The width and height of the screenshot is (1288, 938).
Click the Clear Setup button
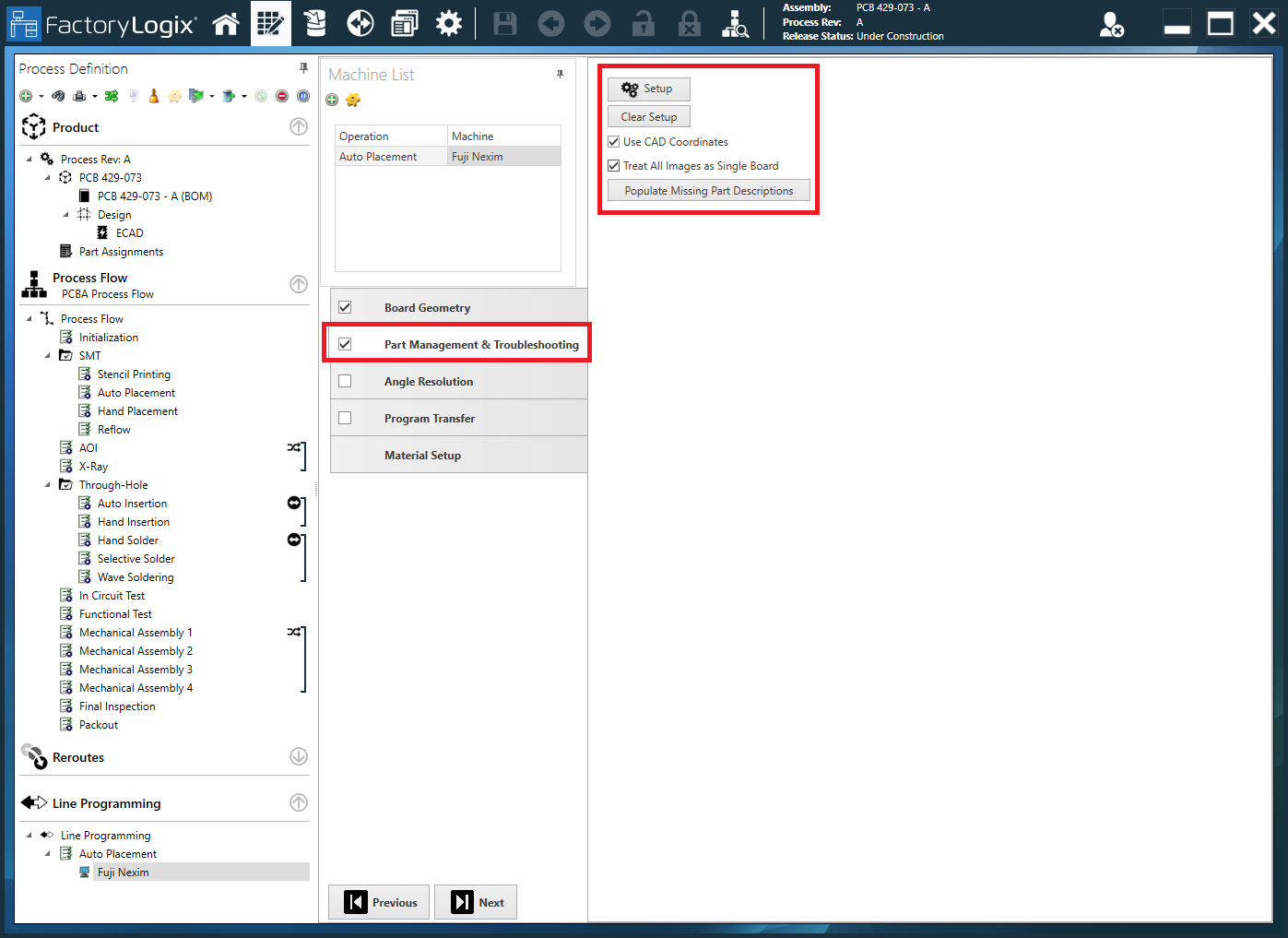point(648,115)
